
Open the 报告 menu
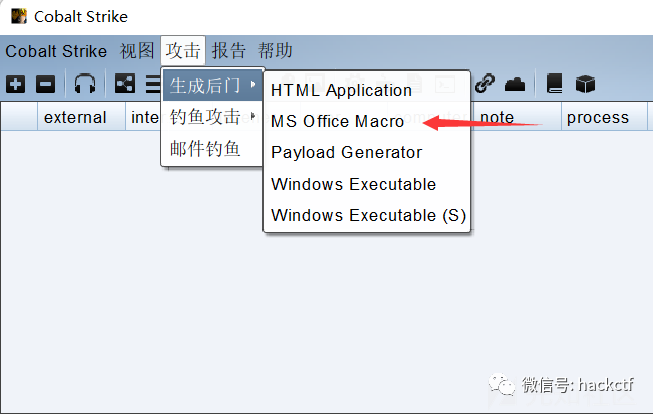(x=229, y=51)
